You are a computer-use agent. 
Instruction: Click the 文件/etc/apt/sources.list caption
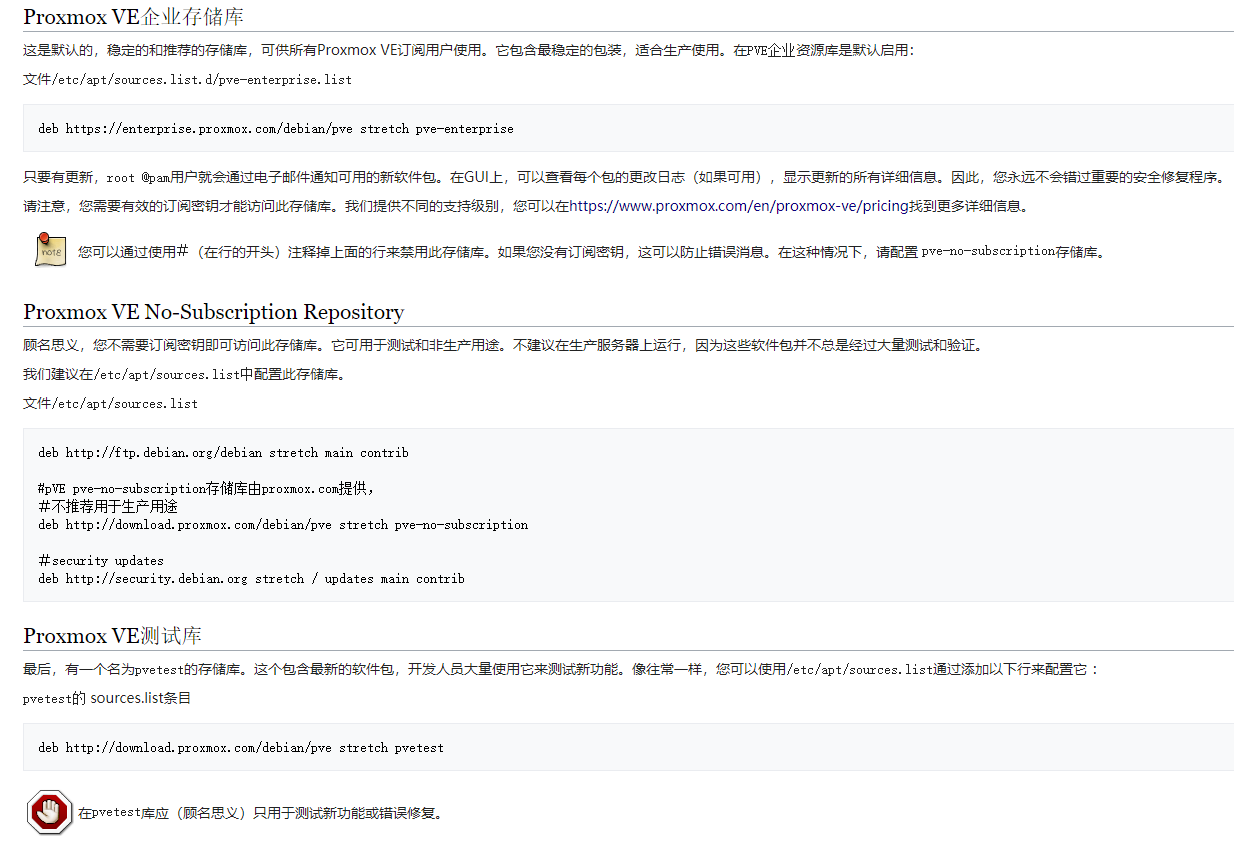(x=110, y=404)
